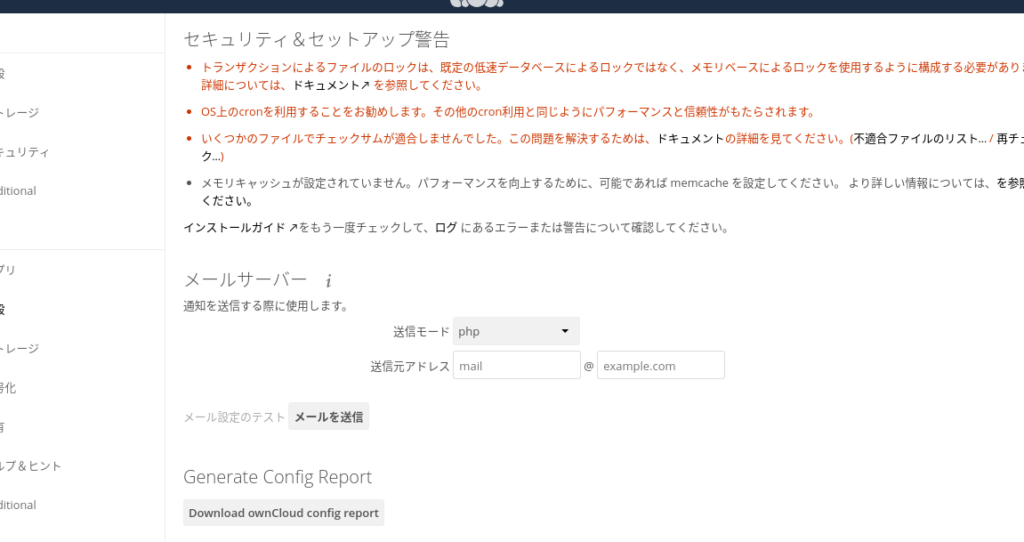The width and height of the screenshot is (1024, 542).
Task: Focus the example.com domain field
Action: coord(660,366)
